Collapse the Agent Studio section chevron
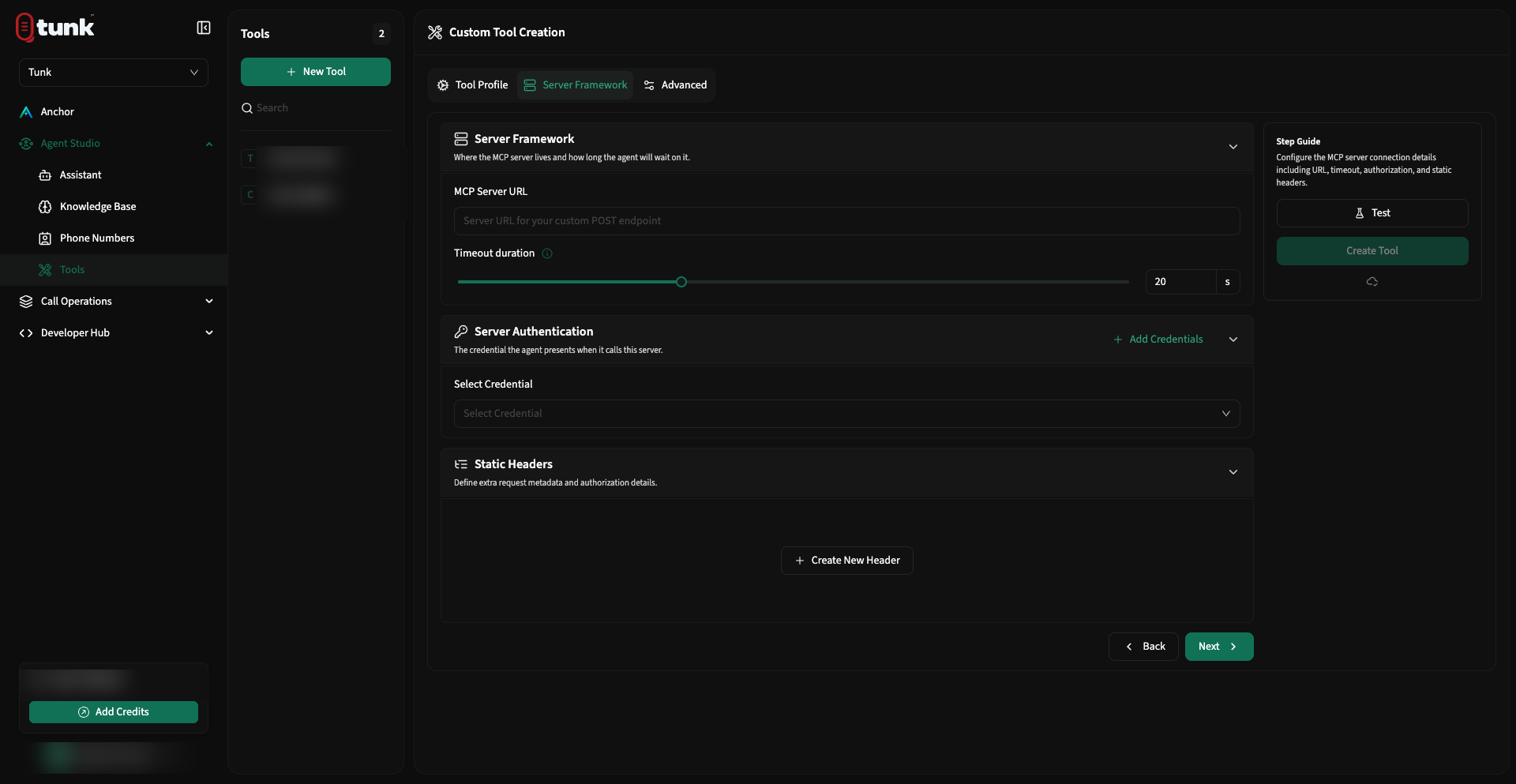The height and width of the screenshot is (784, 1516). click(209, 144)
